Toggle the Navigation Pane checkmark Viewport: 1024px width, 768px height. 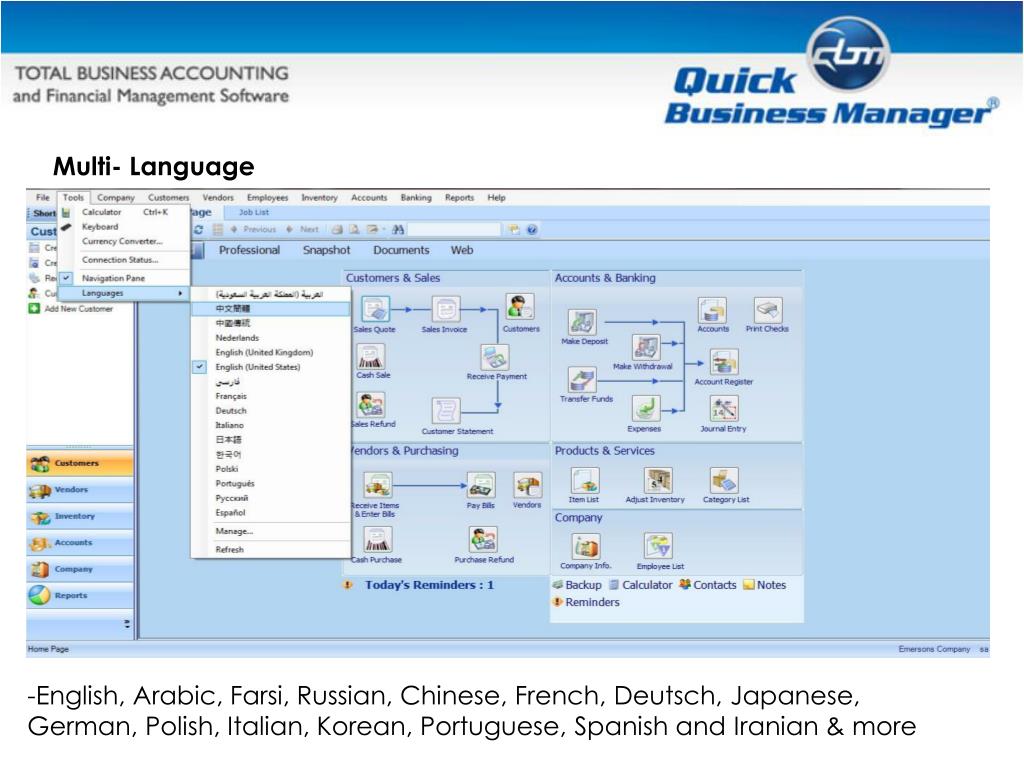66,278
